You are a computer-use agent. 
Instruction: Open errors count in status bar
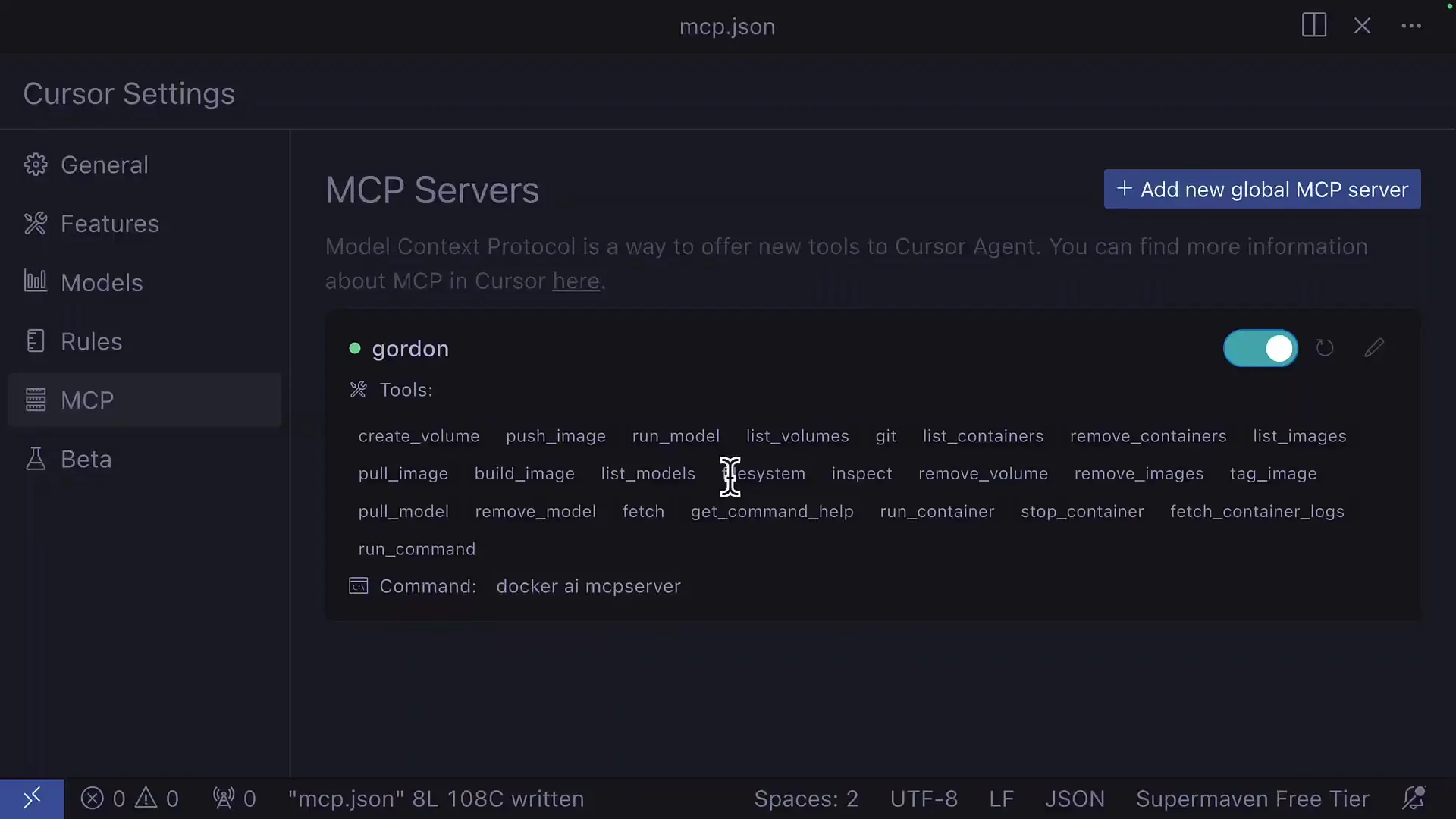[103, 799]
